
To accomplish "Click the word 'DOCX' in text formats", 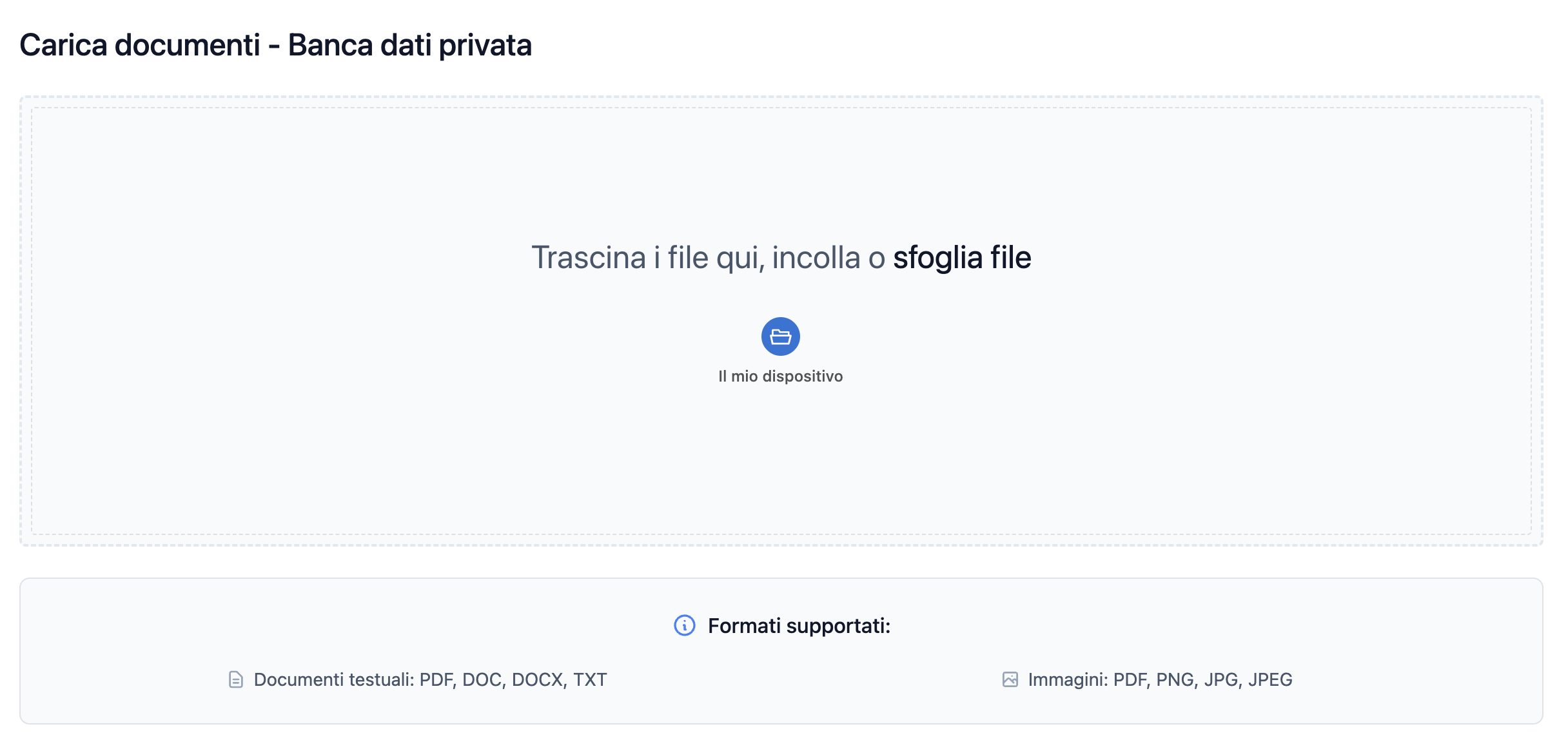I will (x=538, y=679).
